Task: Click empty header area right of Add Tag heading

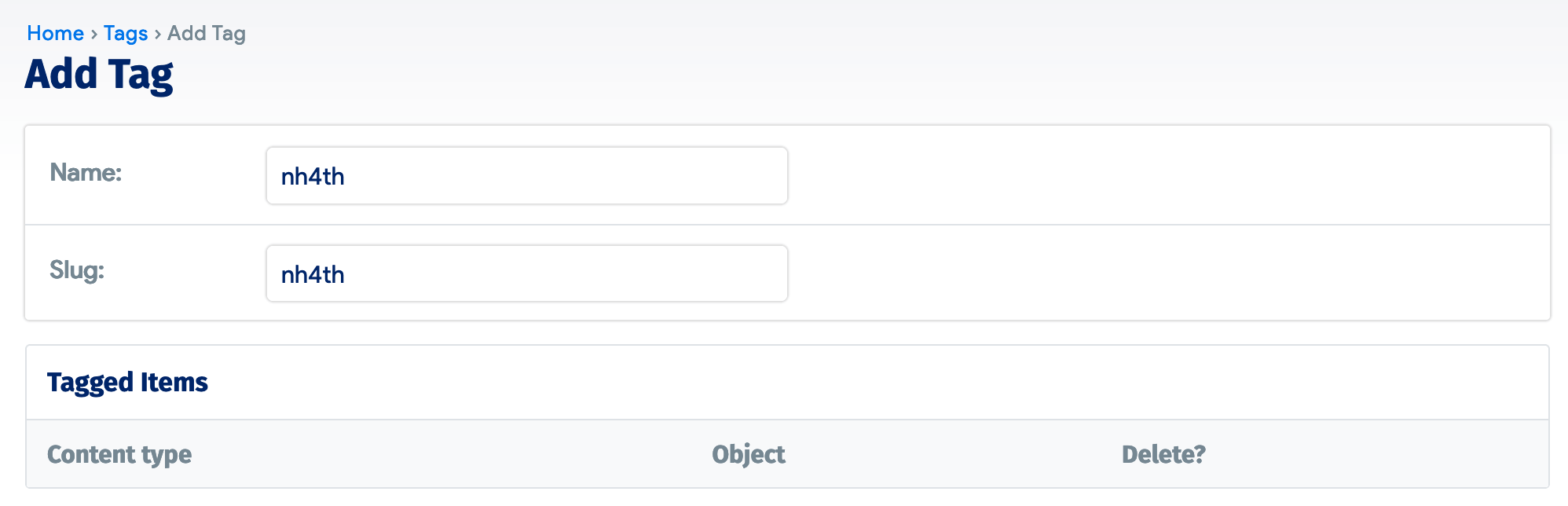Action: [x=864, y=75]
